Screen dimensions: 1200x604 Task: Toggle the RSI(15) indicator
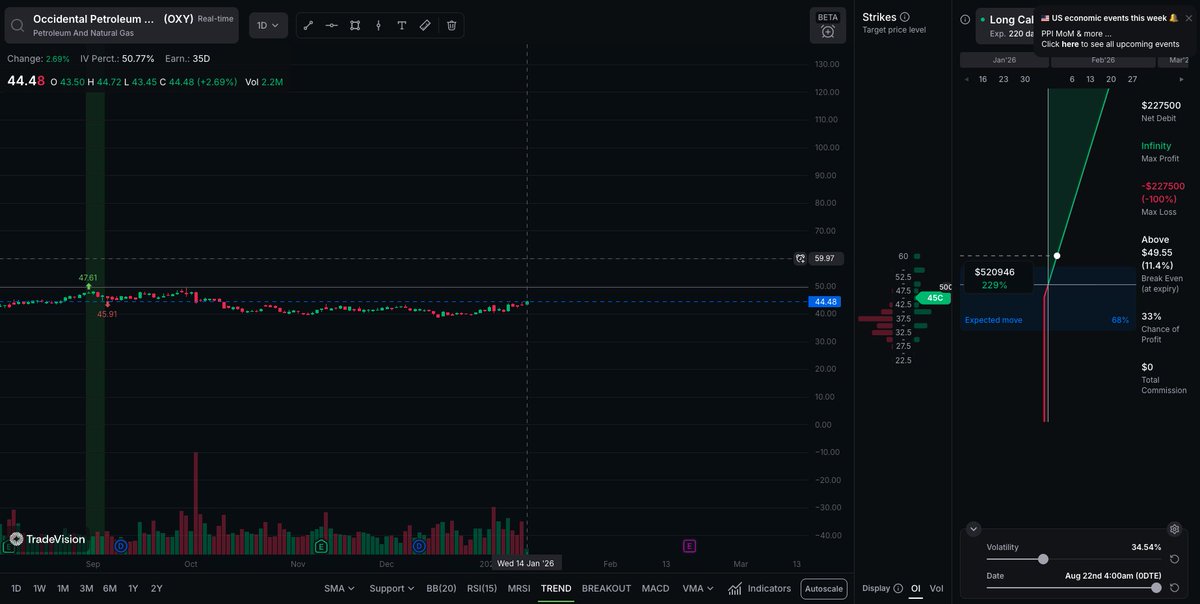pyautogui.click(x=482, y=588)
